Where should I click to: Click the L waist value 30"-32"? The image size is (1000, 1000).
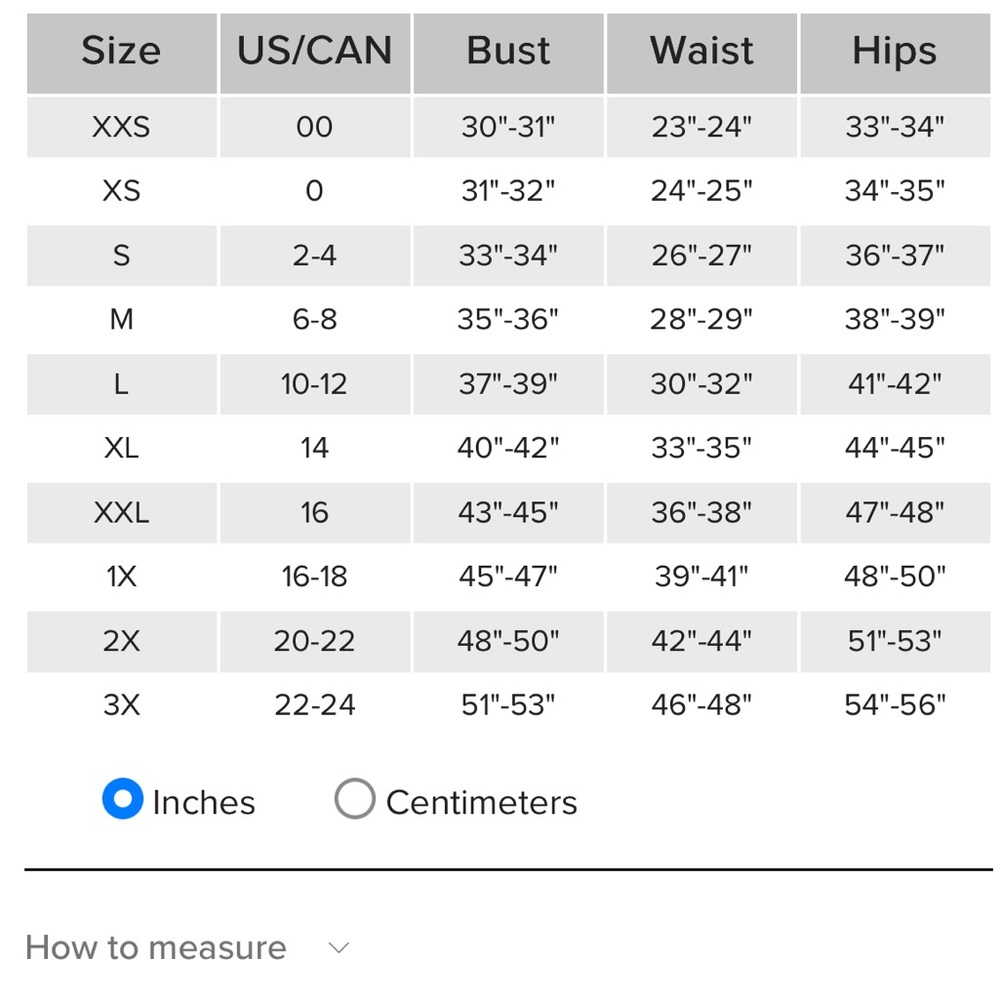pyautogui.click(x=702, y=384)
